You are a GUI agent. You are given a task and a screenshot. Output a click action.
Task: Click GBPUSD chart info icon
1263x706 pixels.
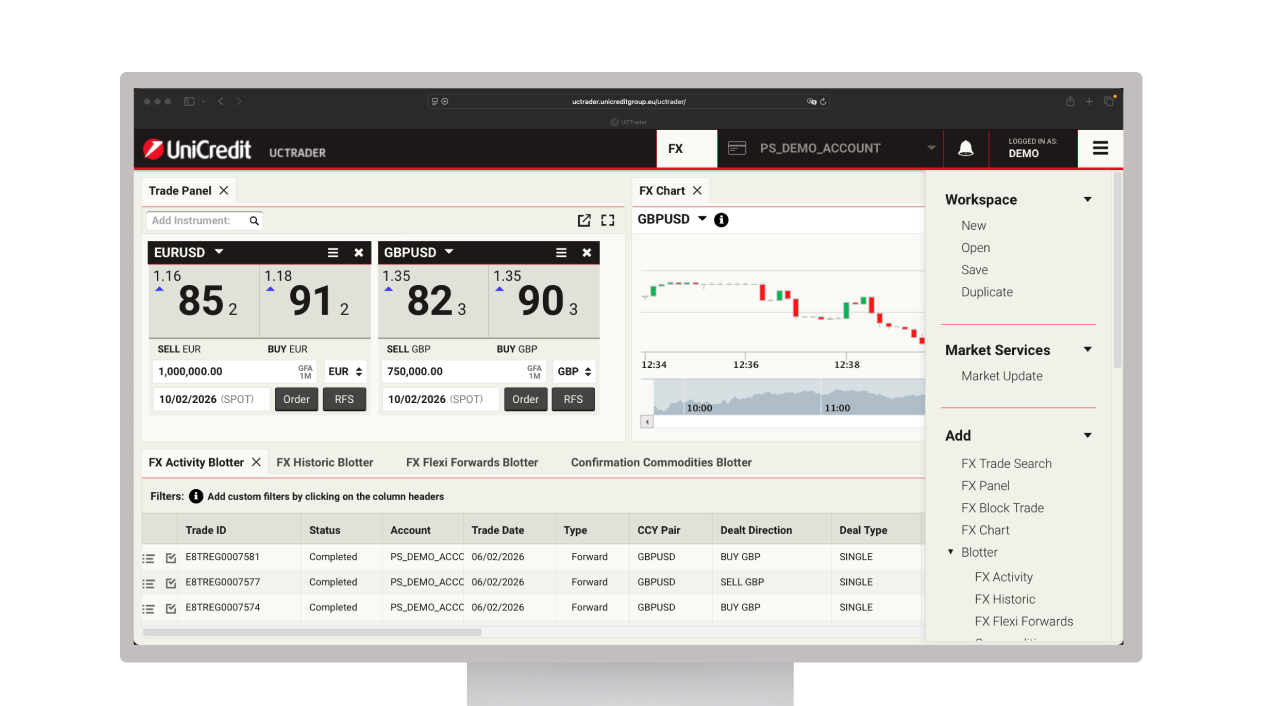point(721,220)
